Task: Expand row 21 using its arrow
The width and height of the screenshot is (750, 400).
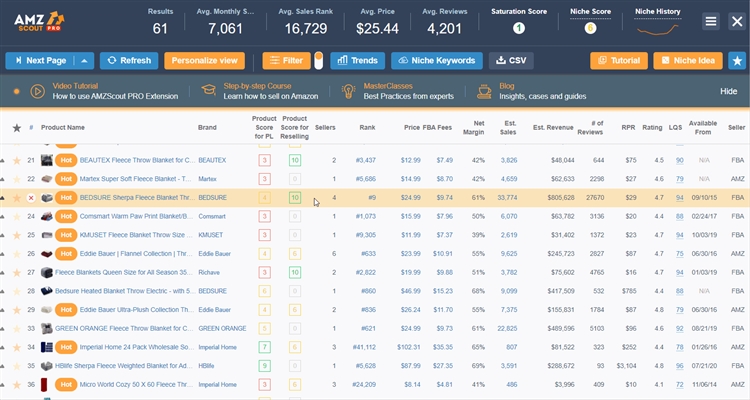Action: (x=4, y=160)
